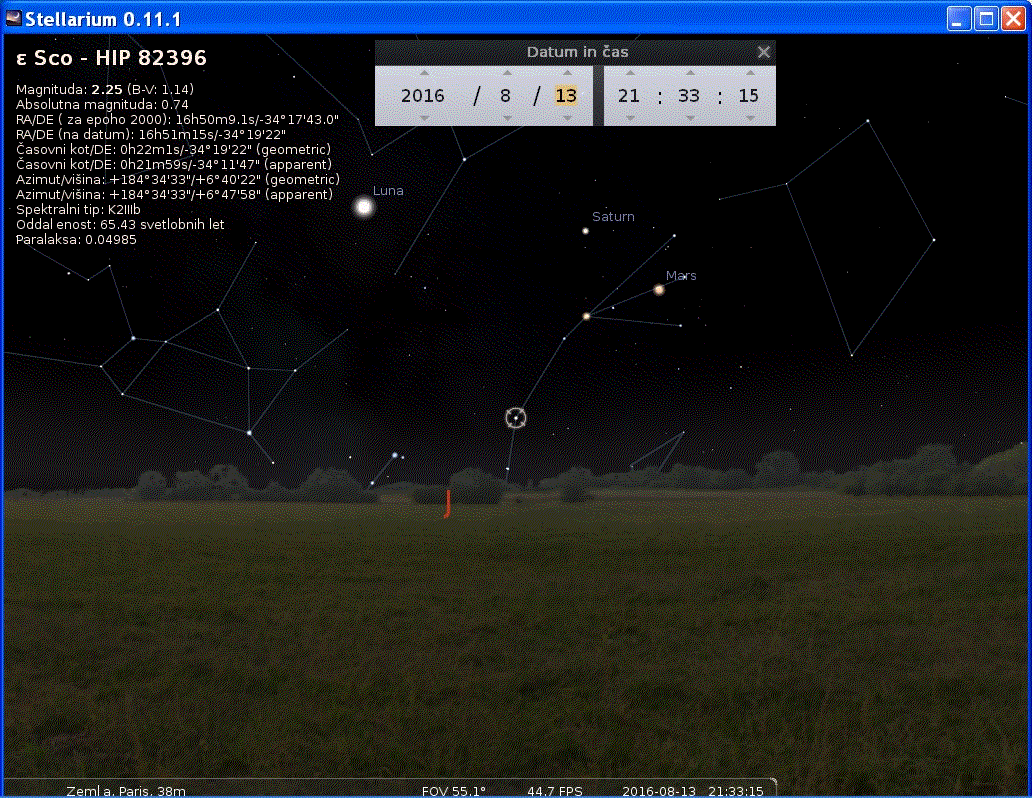Decrease the minutes with the down arrow

tap(689, 118)
